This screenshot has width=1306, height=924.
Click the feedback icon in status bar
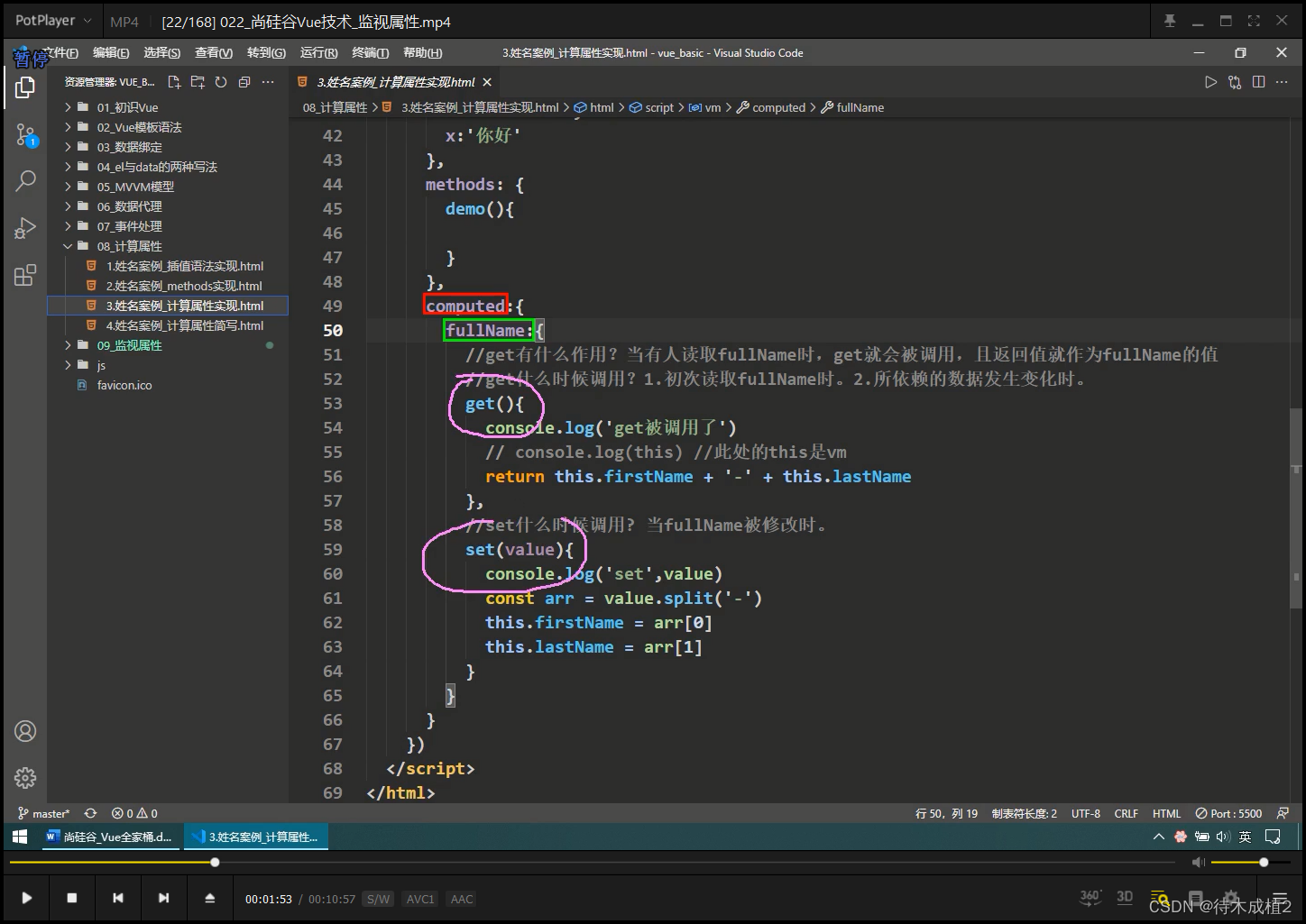[x=1283, y=813]
